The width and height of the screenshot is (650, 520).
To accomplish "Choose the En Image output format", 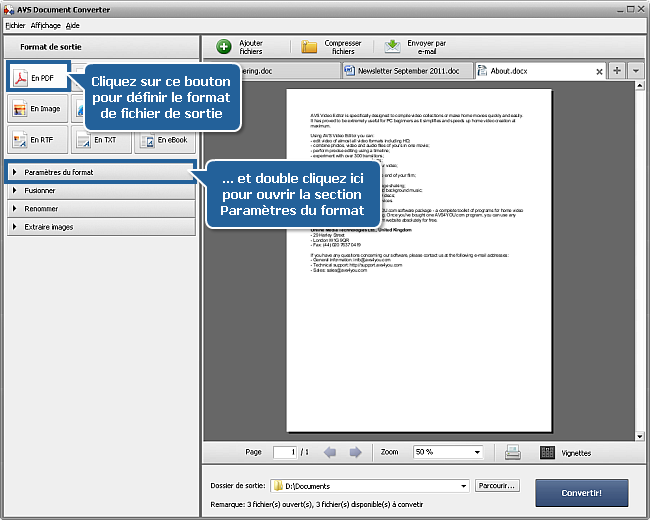I will [36, 108].
